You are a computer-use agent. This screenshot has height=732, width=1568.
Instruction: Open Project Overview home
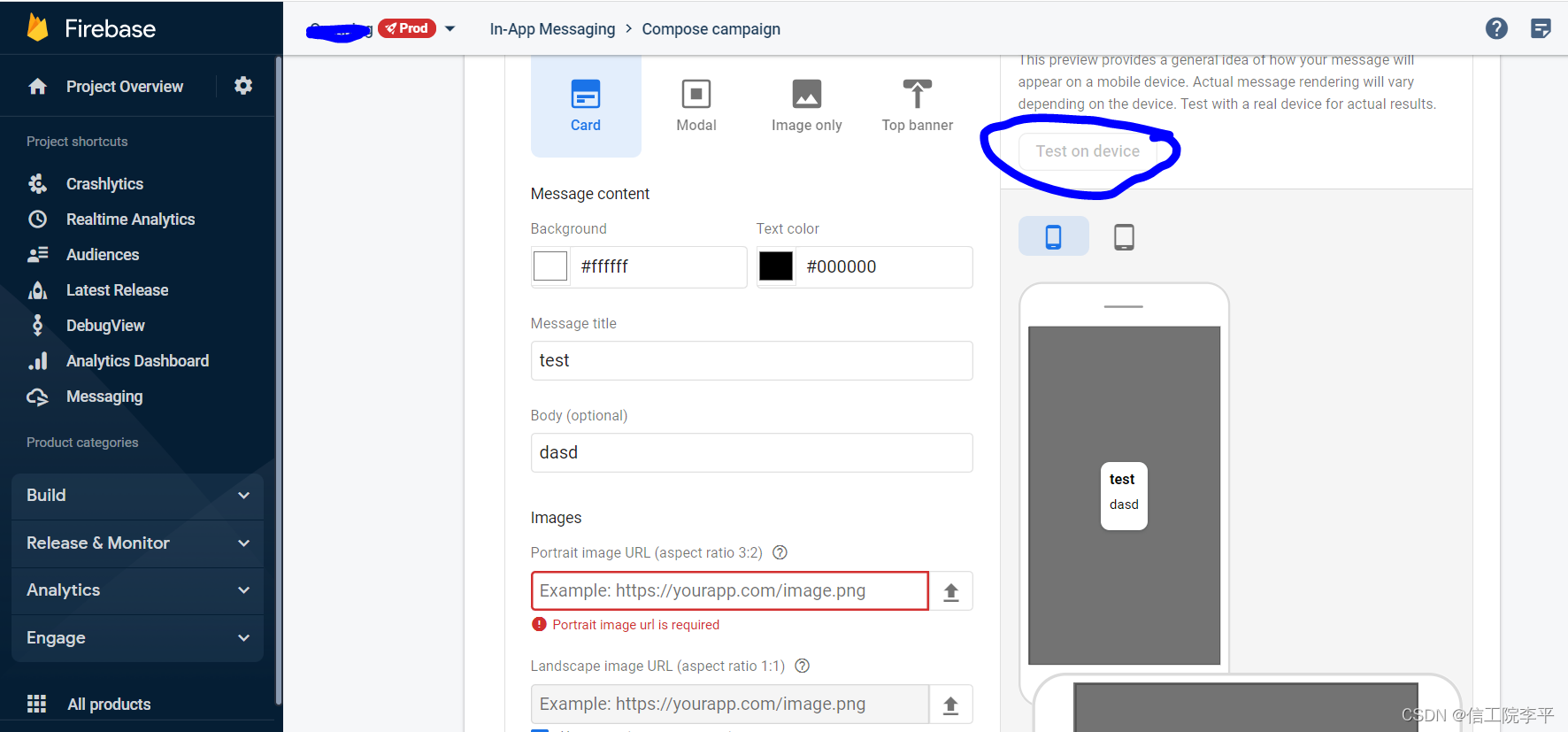106,87
